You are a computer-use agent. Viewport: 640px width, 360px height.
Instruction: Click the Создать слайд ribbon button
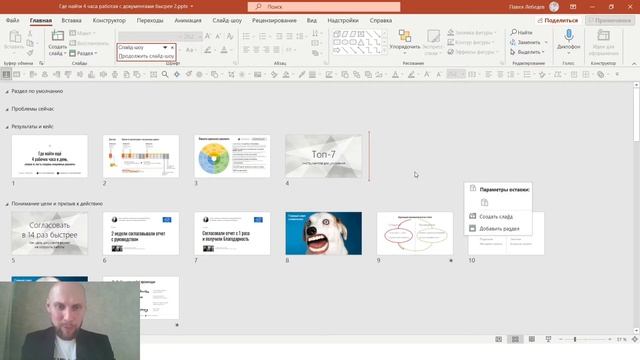click(58, 43)
